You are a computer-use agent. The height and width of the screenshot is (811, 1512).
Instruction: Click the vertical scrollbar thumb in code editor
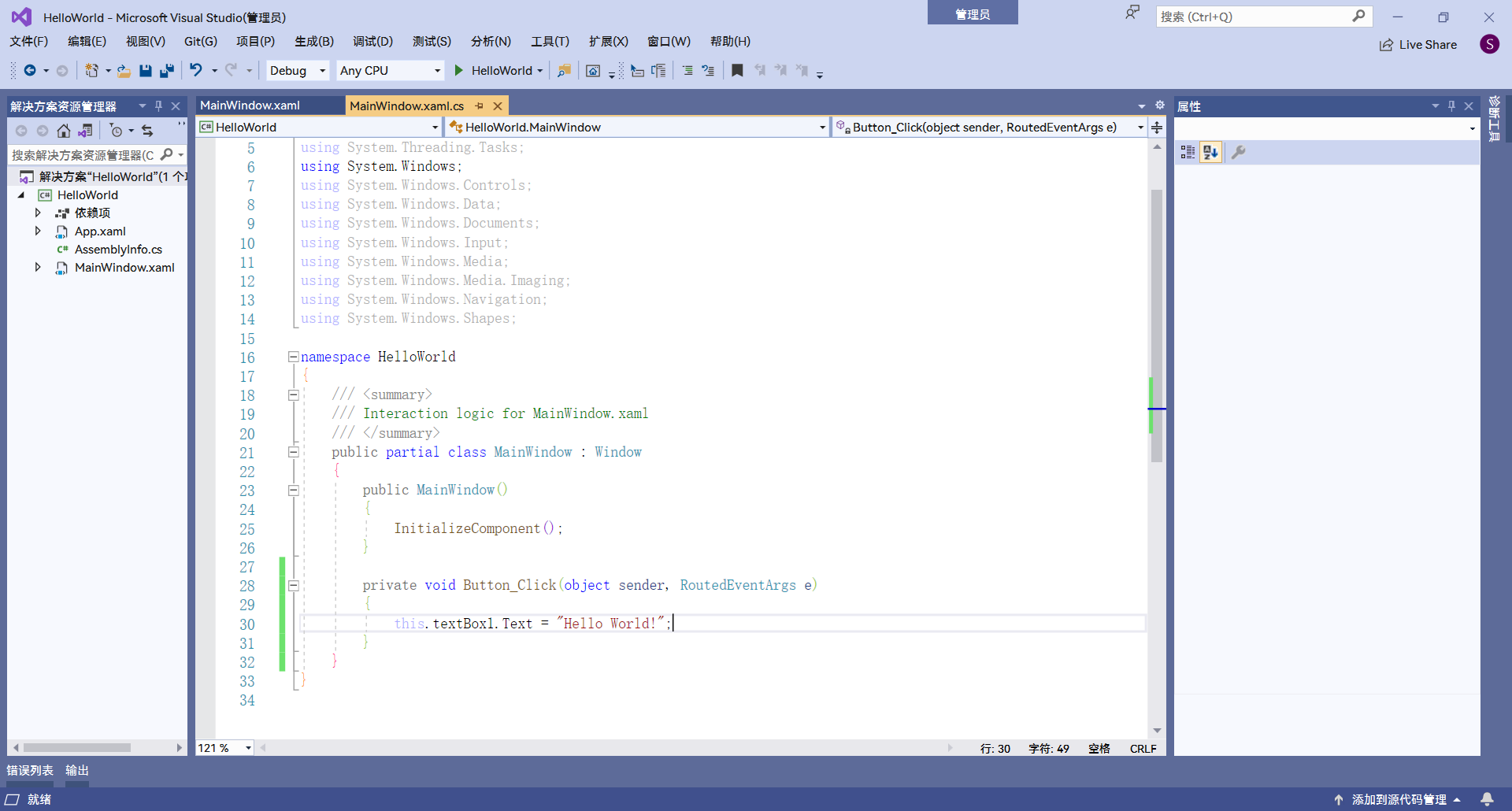1157,324
